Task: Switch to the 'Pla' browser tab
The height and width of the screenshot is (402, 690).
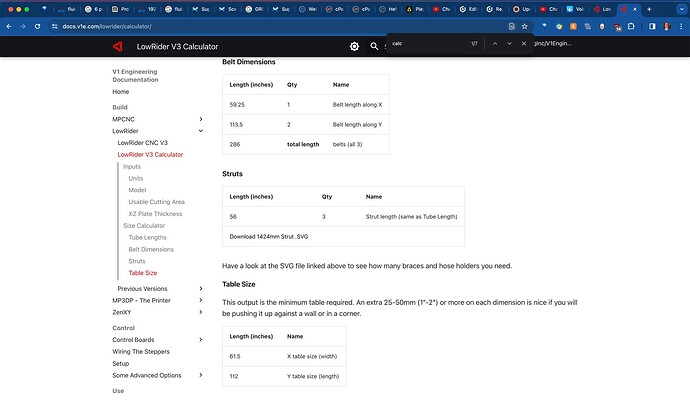Action: (414, 9)
